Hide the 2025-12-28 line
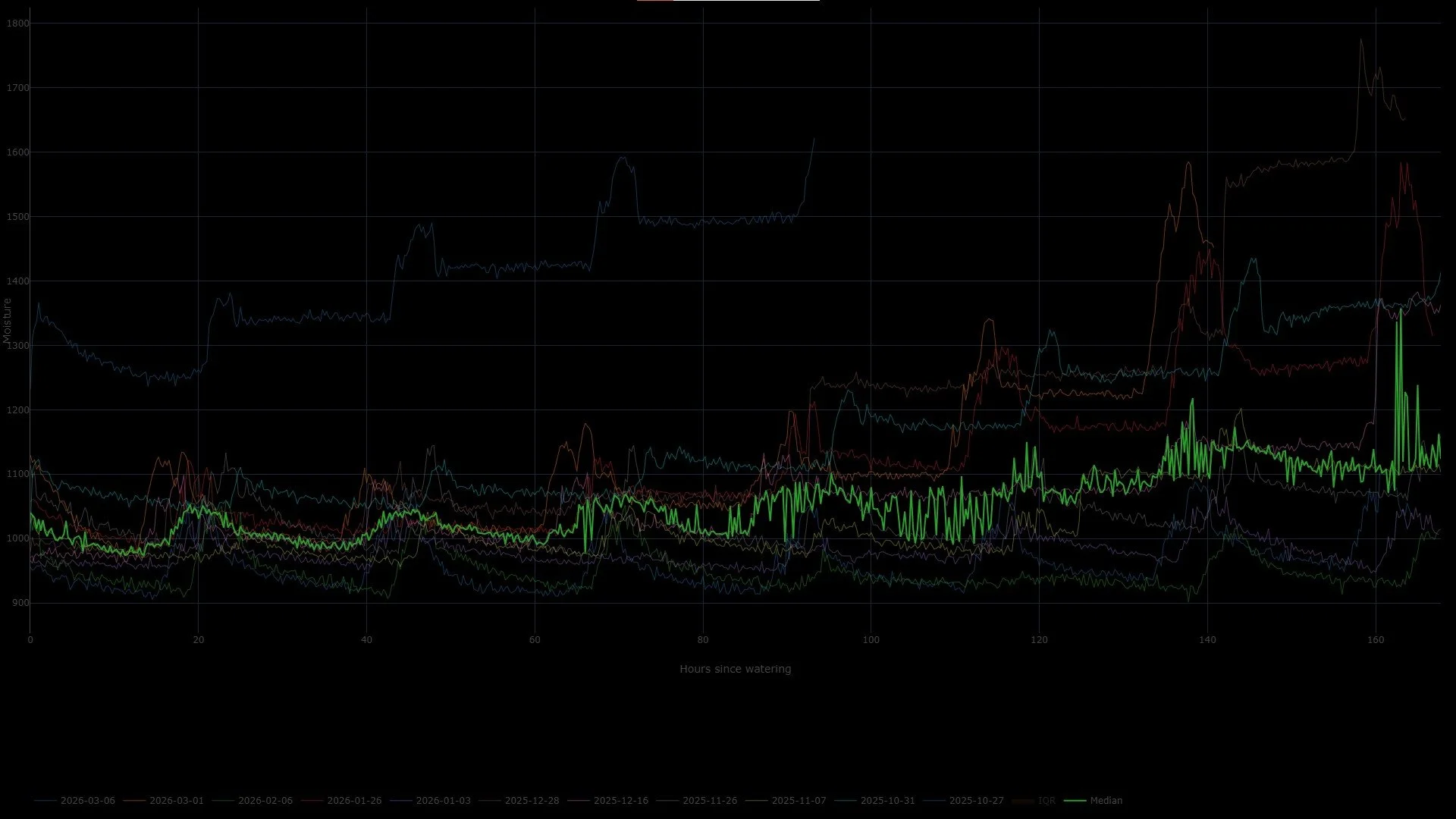This screenshot has width=1456, height=819. coord(532,800)
